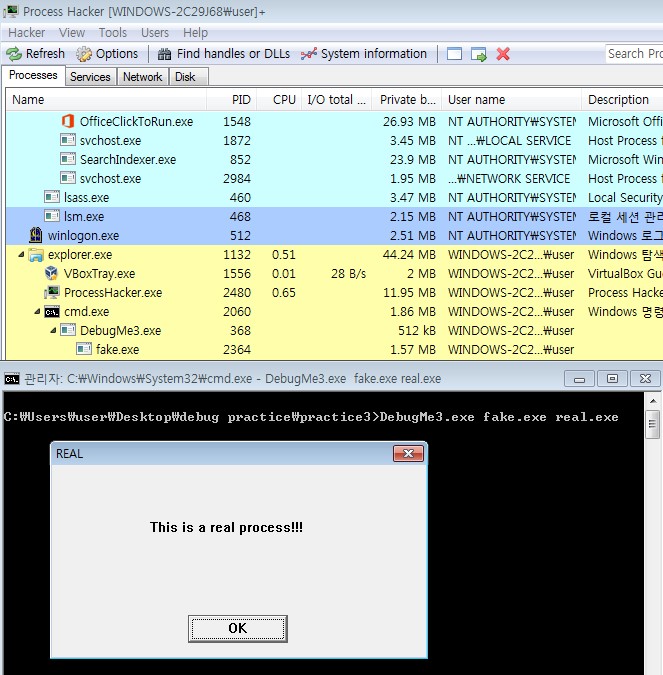Sort by the Name column header
The image size is (663, 675).
point(106,100)
